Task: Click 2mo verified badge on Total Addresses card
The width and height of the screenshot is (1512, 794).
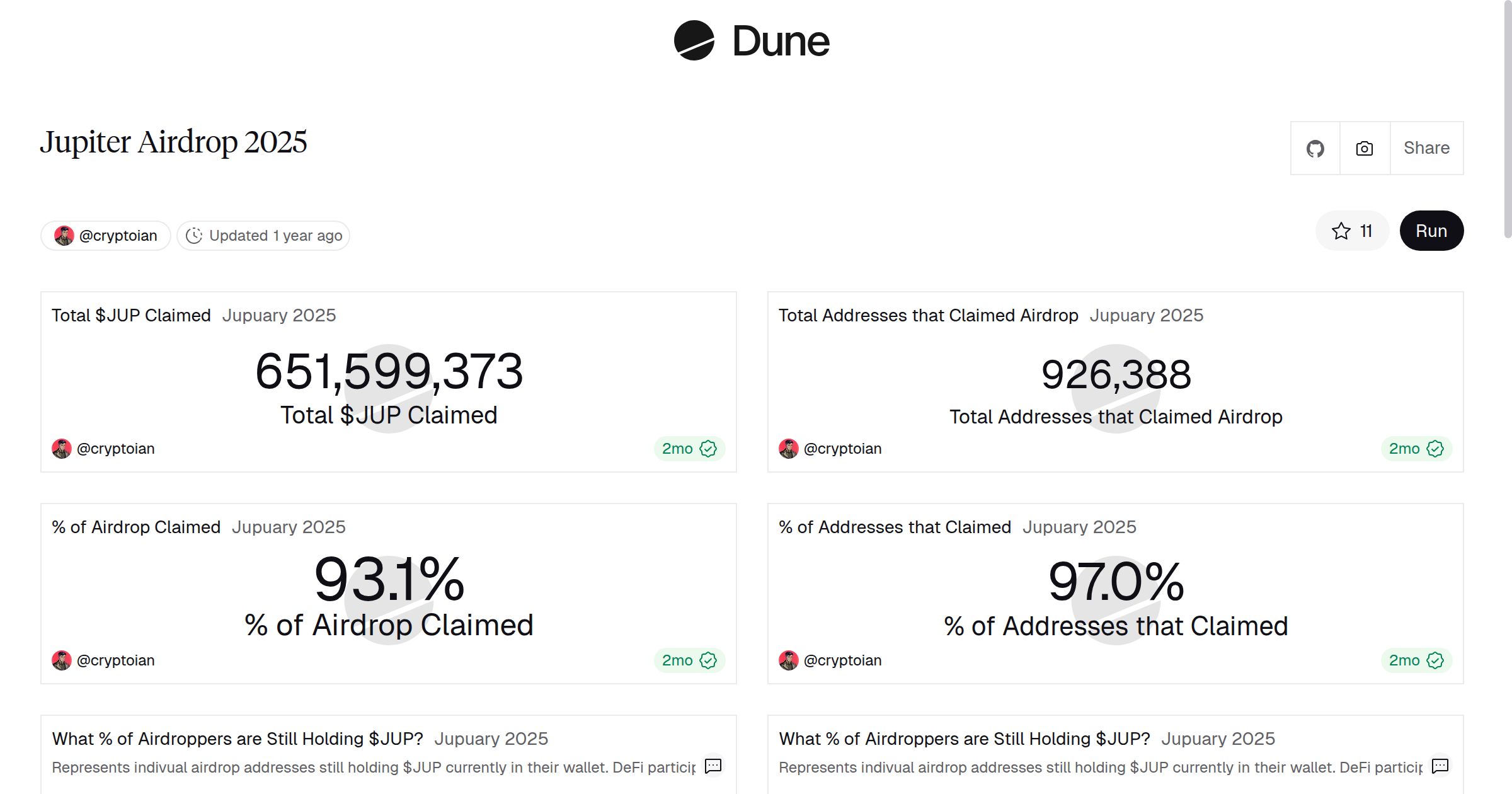Action: pyautogui.click(x=1416, y=449)
